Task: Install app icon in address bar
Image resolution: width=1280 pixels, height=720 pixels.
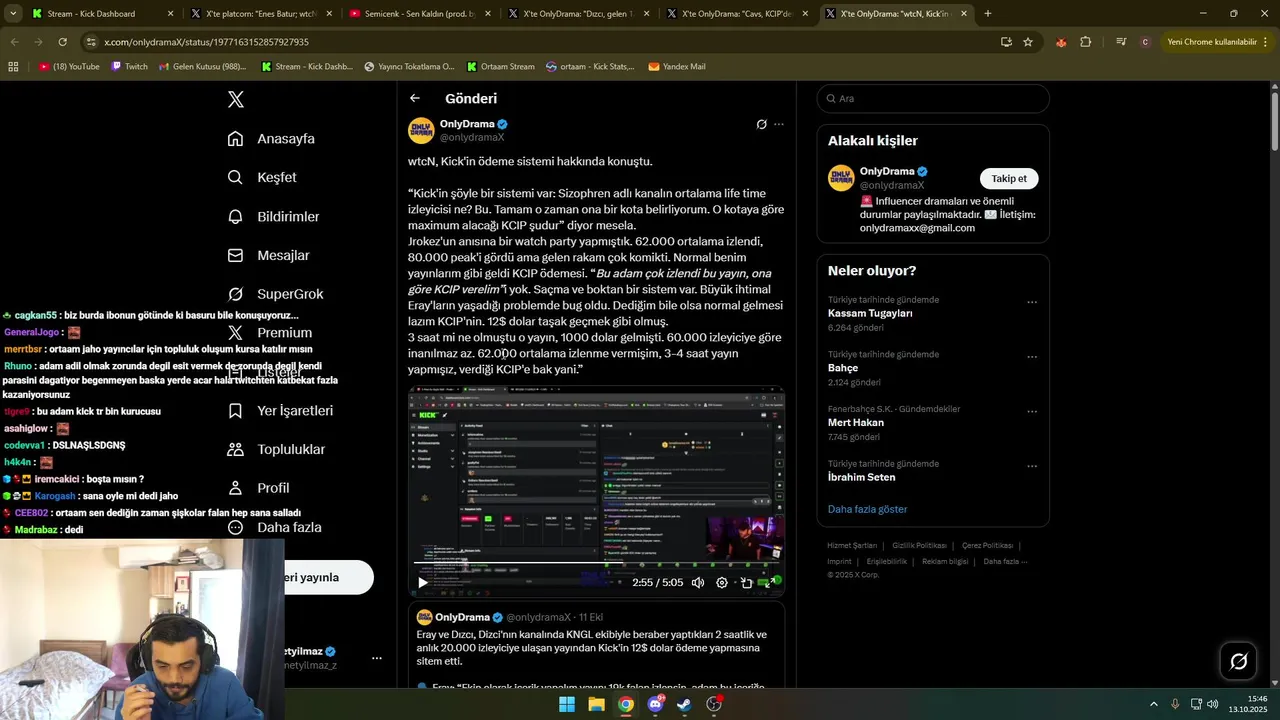Action: point(1006,42)
